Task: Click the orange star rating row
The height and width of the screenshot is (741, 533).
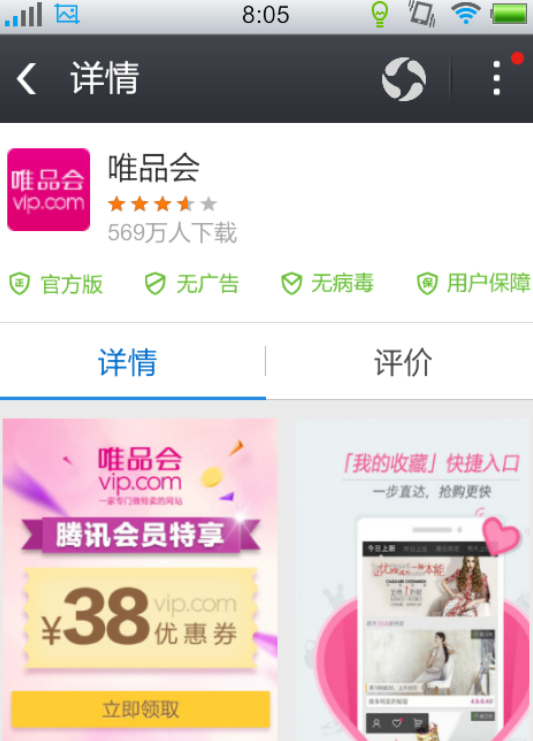Action: 163,204
